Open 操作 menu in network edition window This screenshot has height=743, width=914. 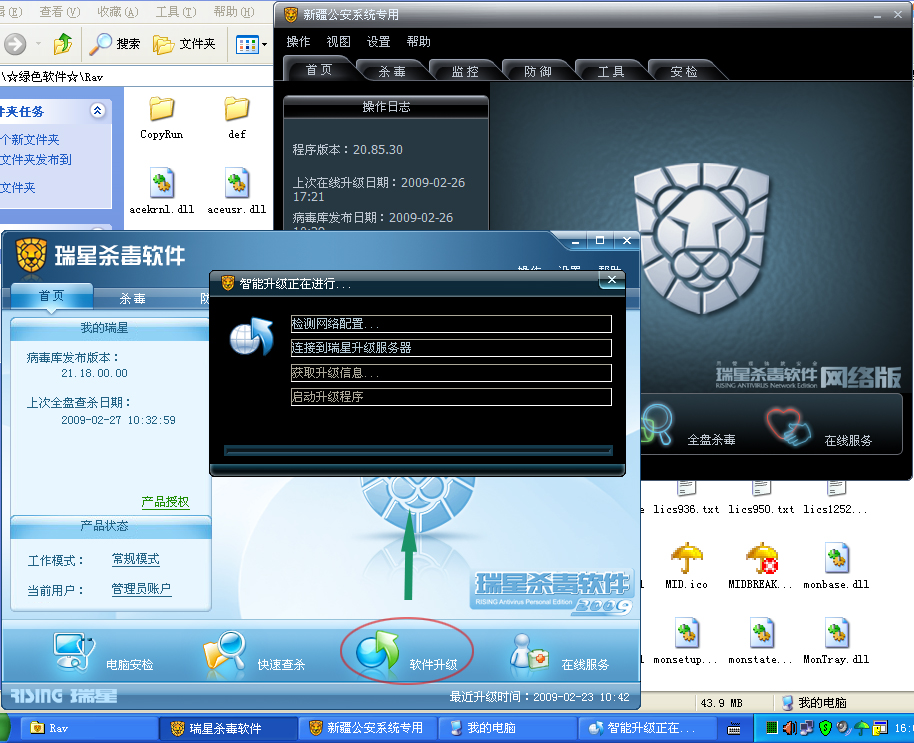[298, 41]
